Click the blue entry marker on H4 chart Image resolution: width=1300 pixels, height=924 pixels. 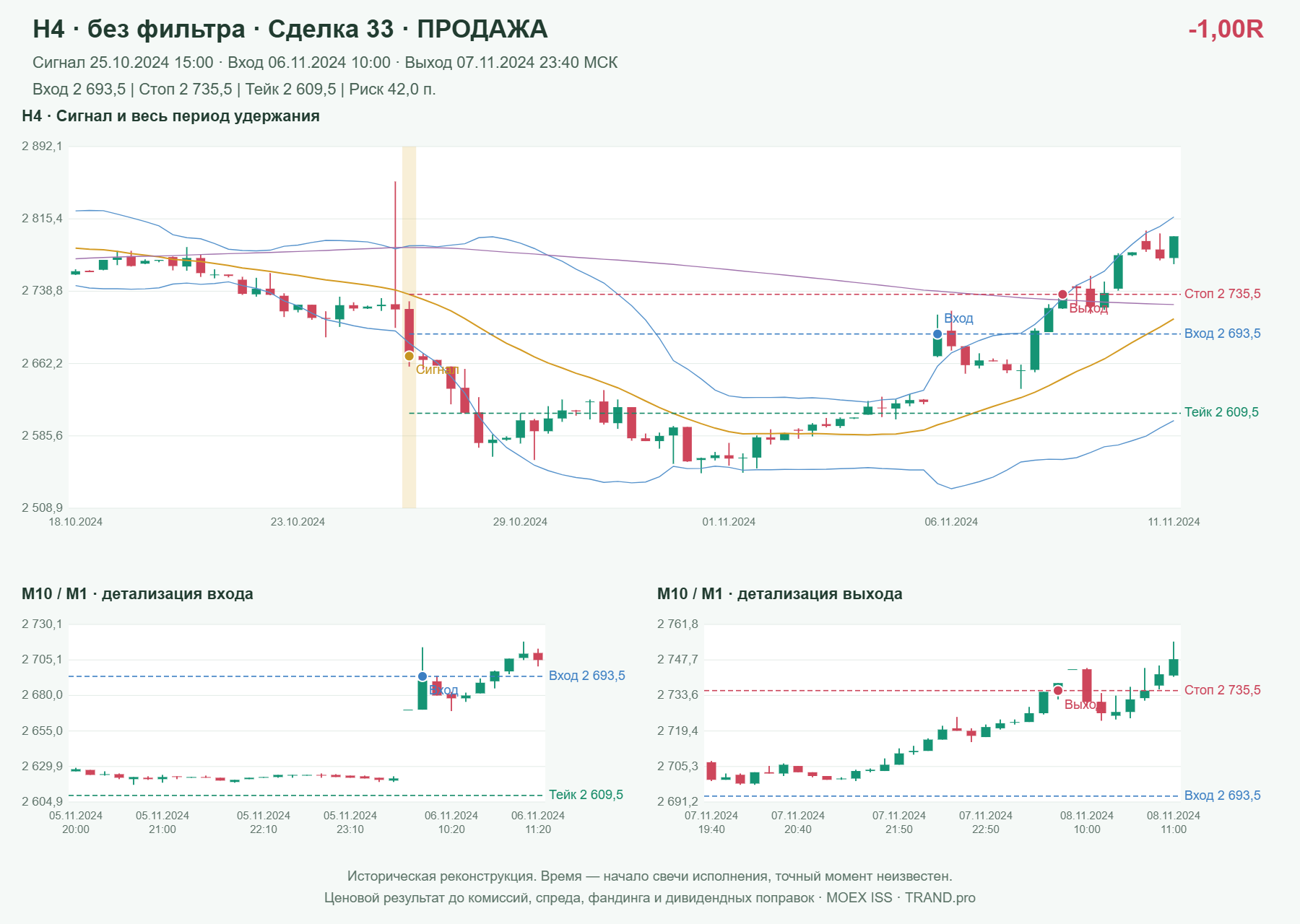pos(937,334)
